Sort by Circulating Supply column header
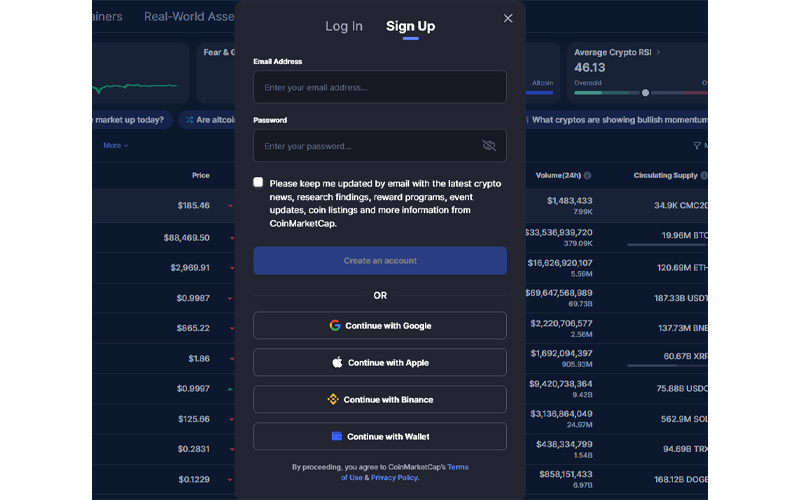Image resolution: width=800 pixels, height=500 pixels. 665,176
